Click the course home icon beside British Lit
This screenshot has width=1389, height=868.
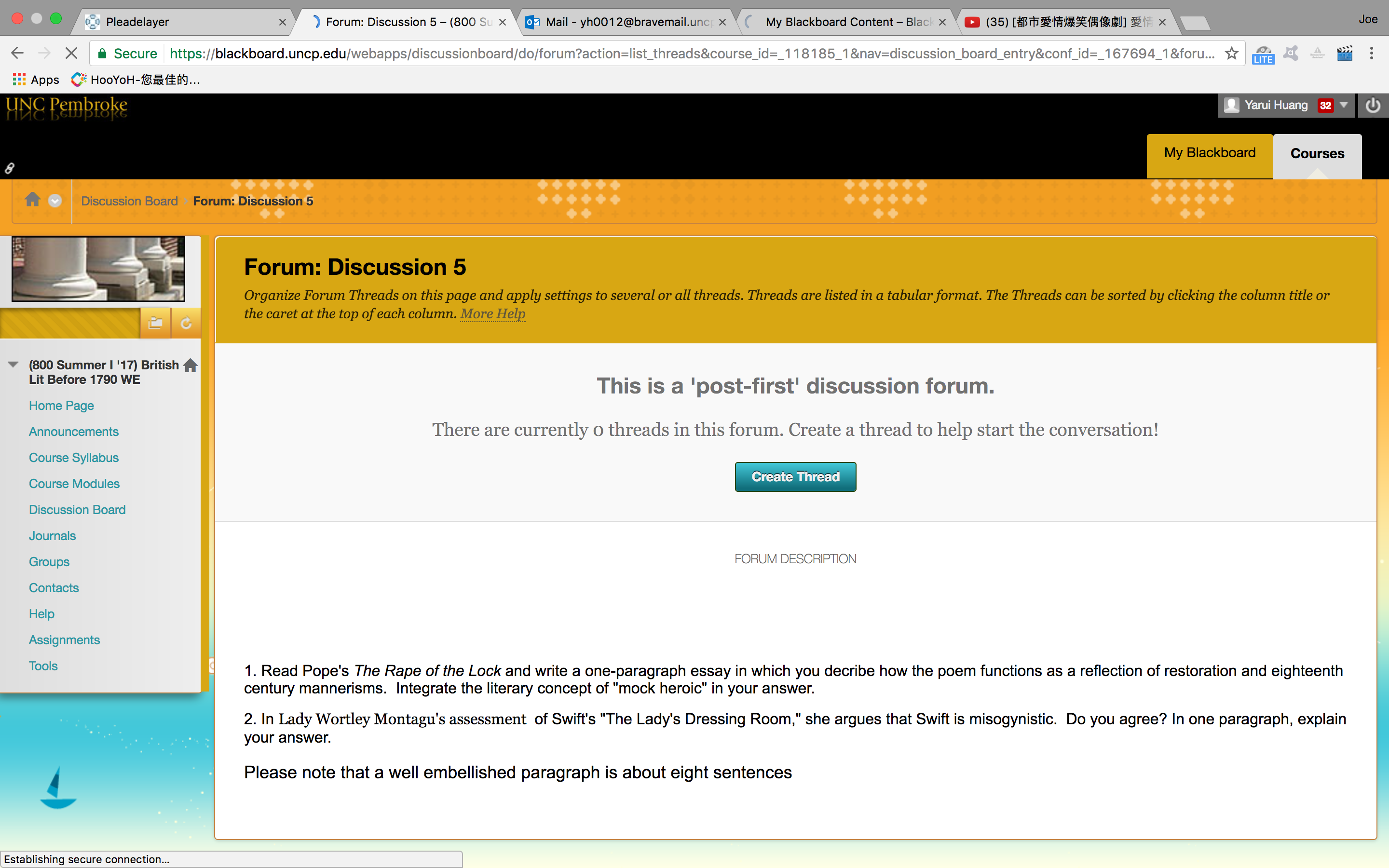[x=191, y=365]
